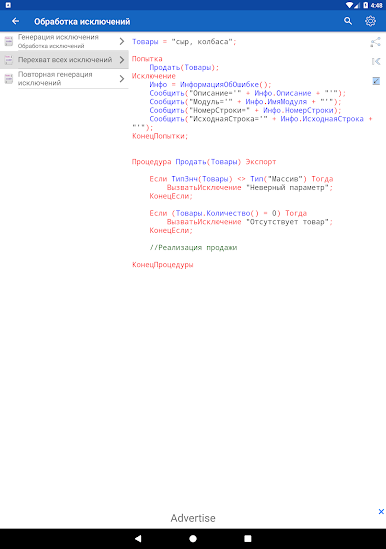Tap the title Обработка исключений
Screen dimensions: 386x549
pos(82,22)
